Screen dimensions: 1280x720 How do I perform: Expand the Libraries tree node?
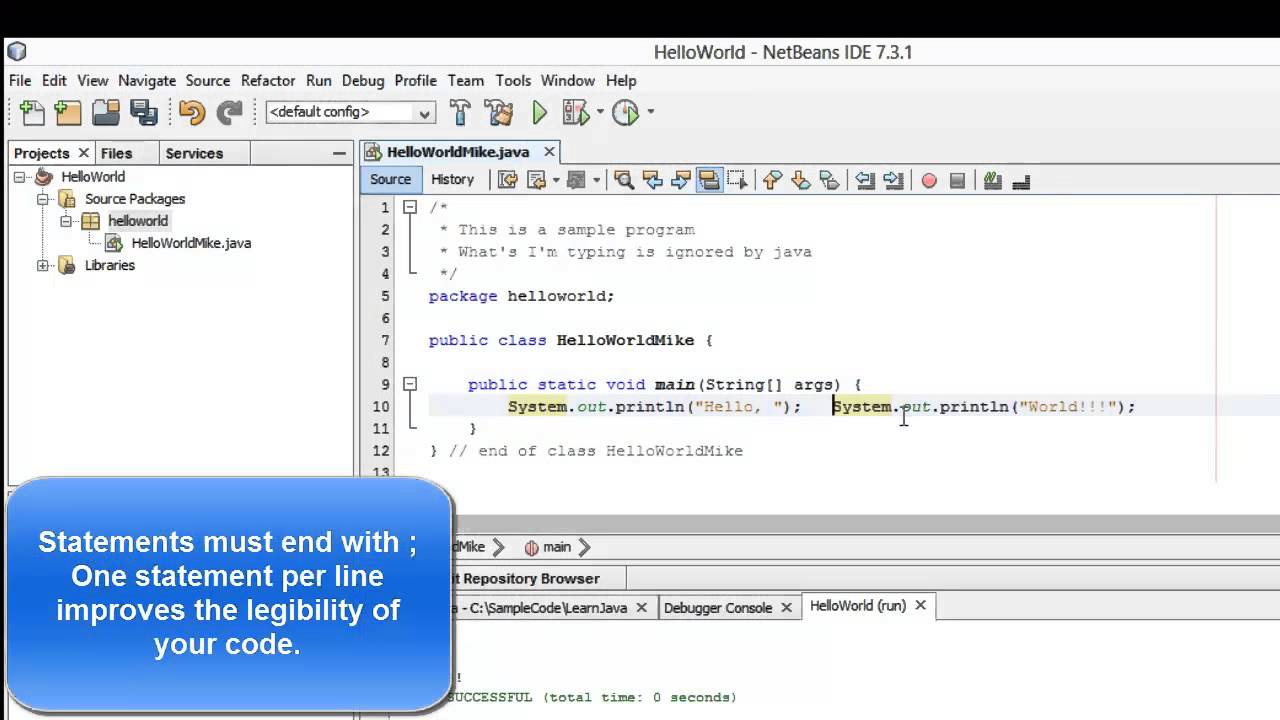43,265
